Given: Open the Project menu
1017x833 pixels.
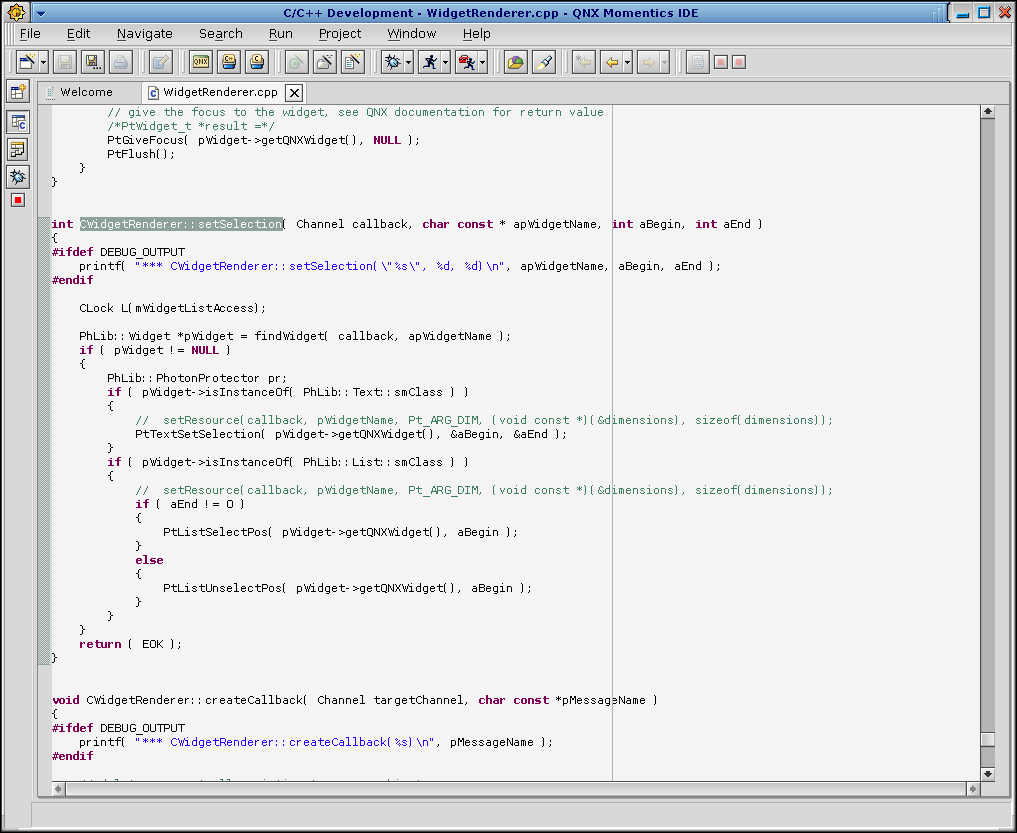Looking at the screenshot, I should coord(340,33).
